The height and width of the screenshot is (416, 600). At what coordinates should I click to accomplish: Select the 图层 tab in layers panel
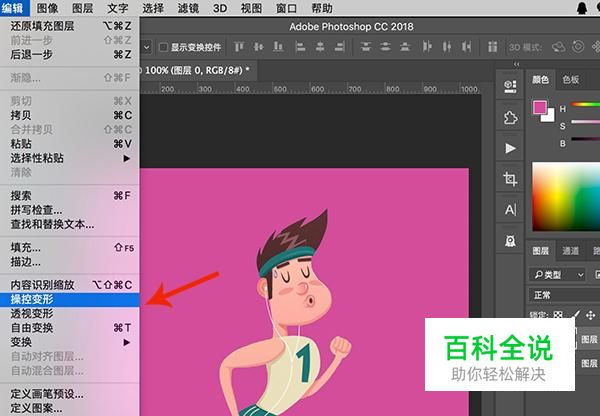coord(541,251)
